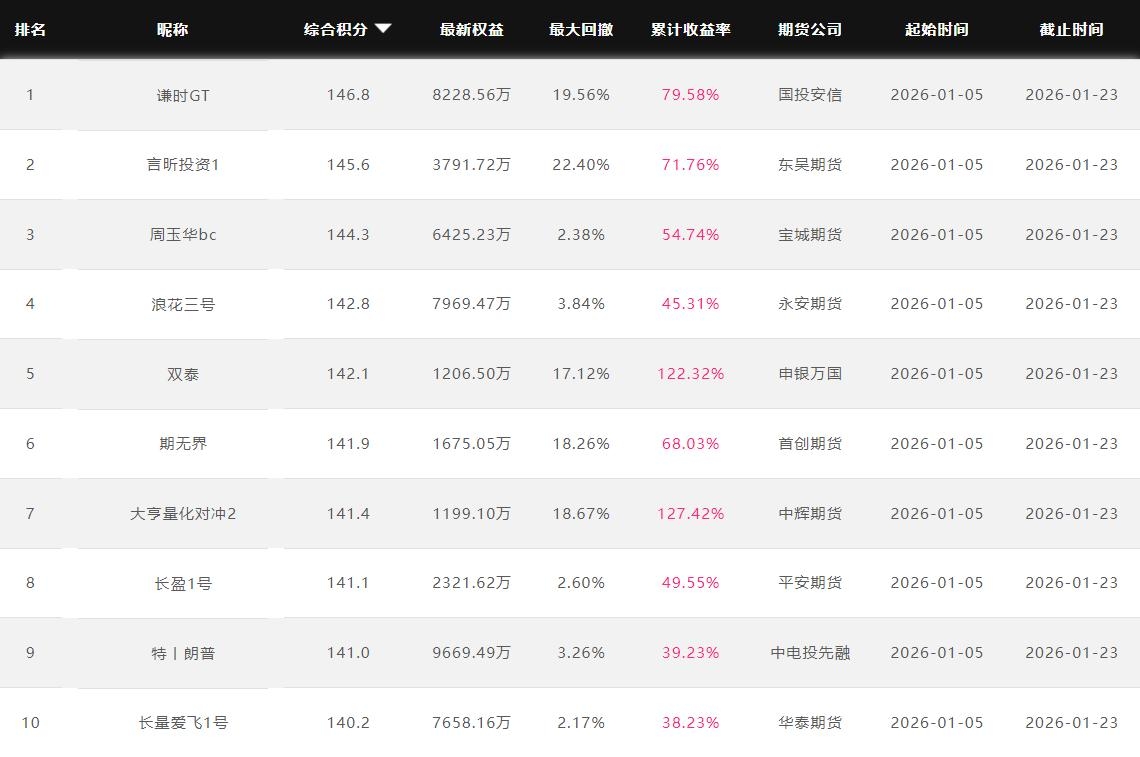Click the 排名 column header
This screenshot has height=757, width=1140.
pyautogui.click(x=30, y=29)
